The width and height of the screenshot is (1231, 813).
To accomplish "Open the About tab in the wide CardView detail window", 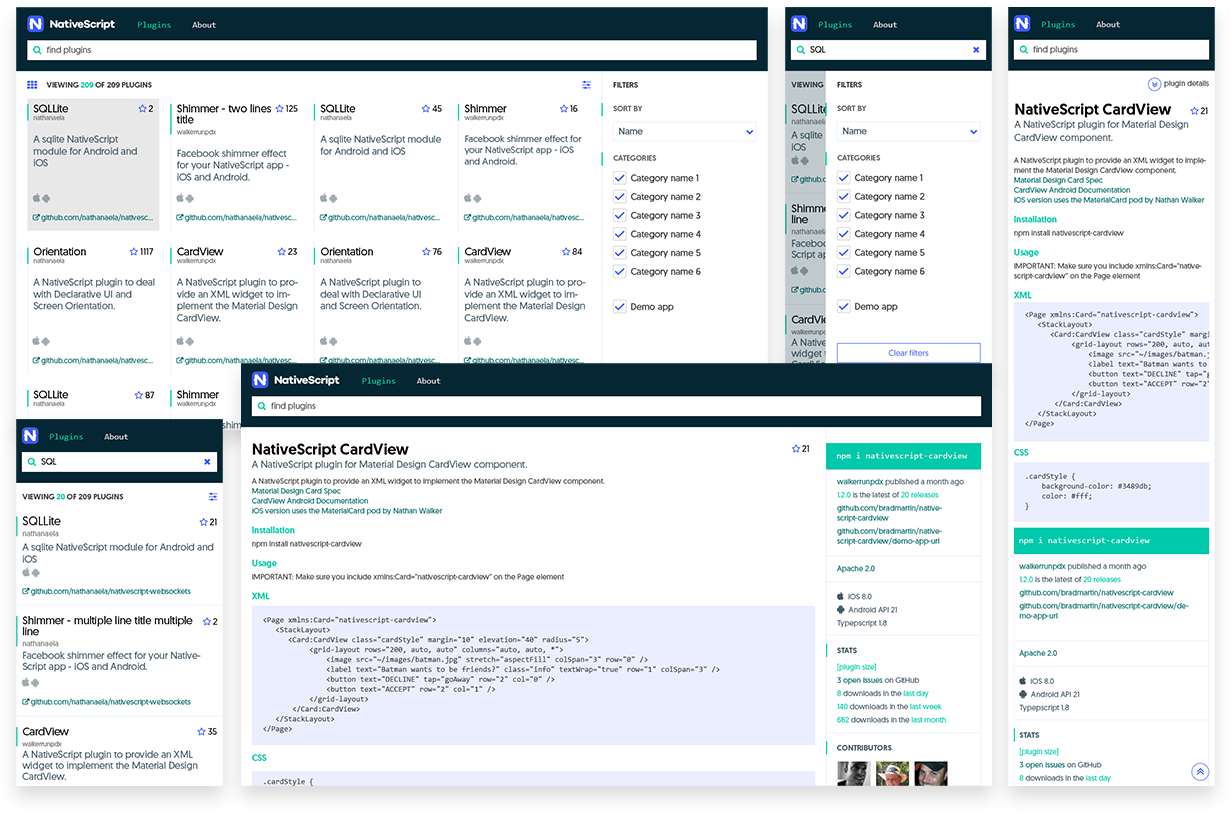I will click(x=429, y=381).
